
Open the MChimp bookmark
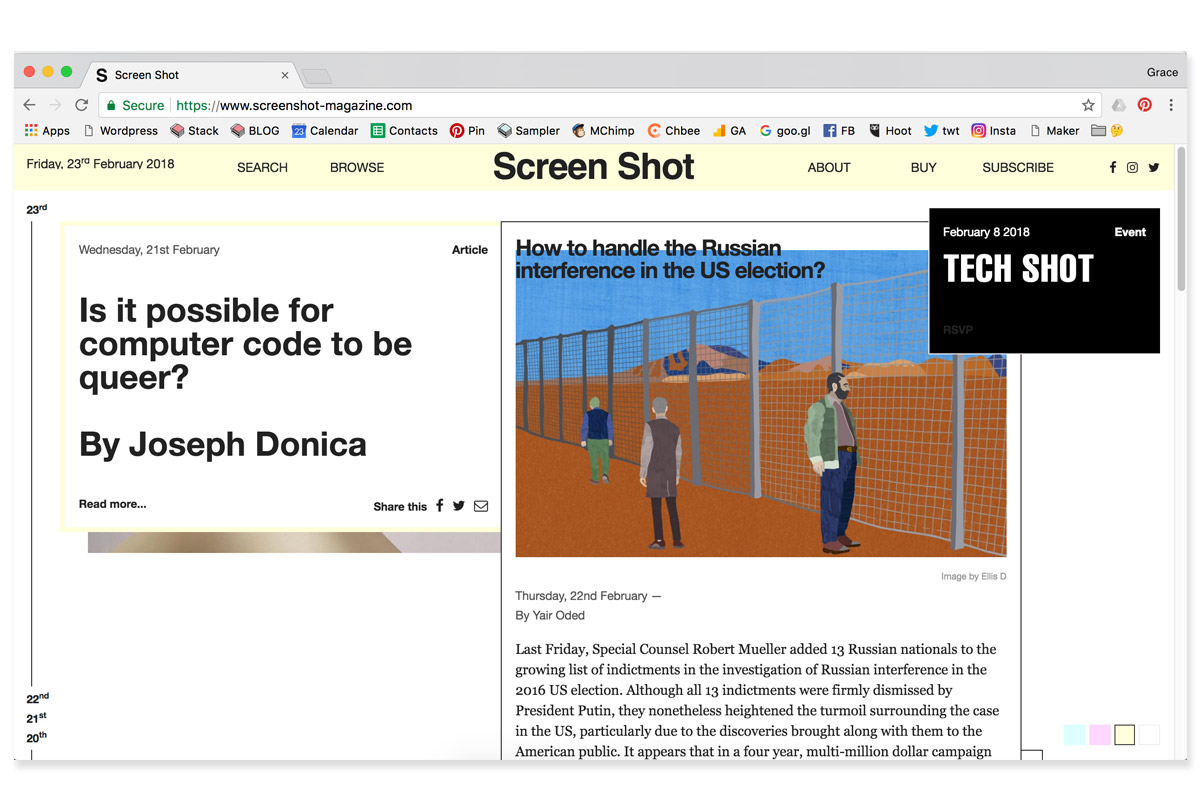(603, 130)
